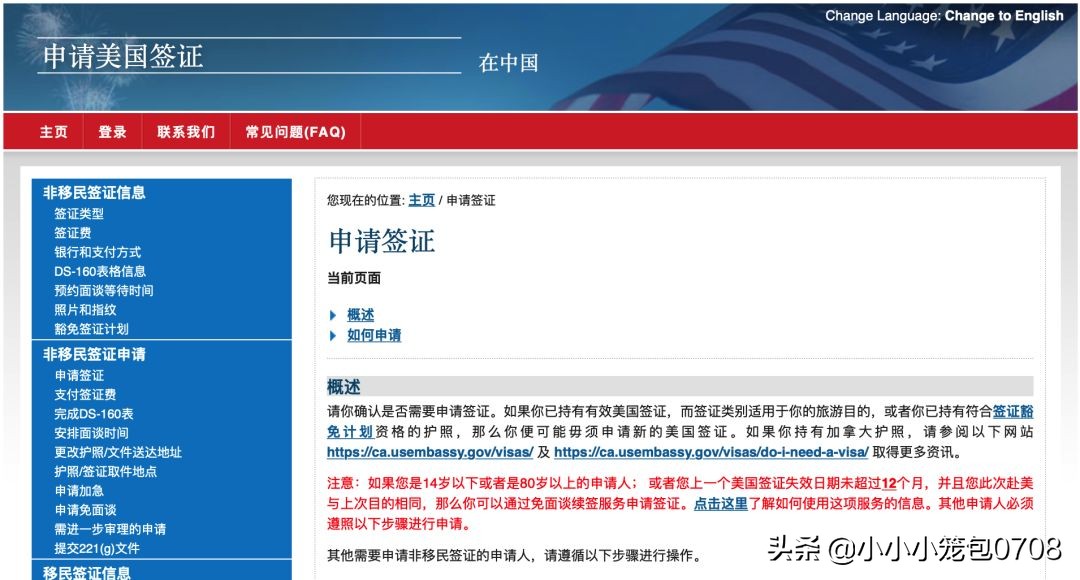Open 联系我们 from the navigation bar
Screen dimensions: 1080x580
click(x=185, y=131)
